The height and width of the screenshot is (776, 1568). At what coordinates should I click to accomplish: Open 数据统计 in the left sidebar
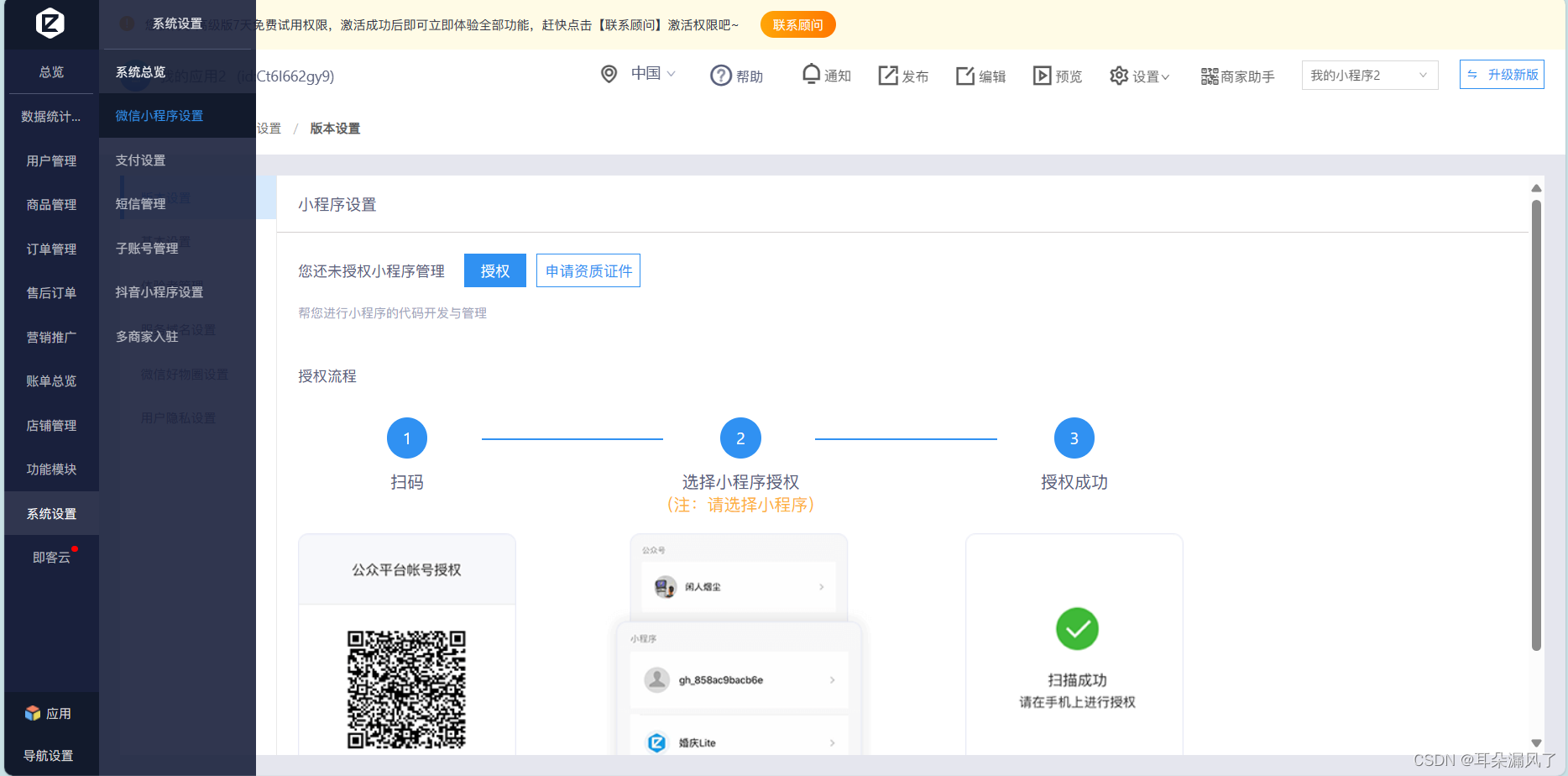point(51,117)
